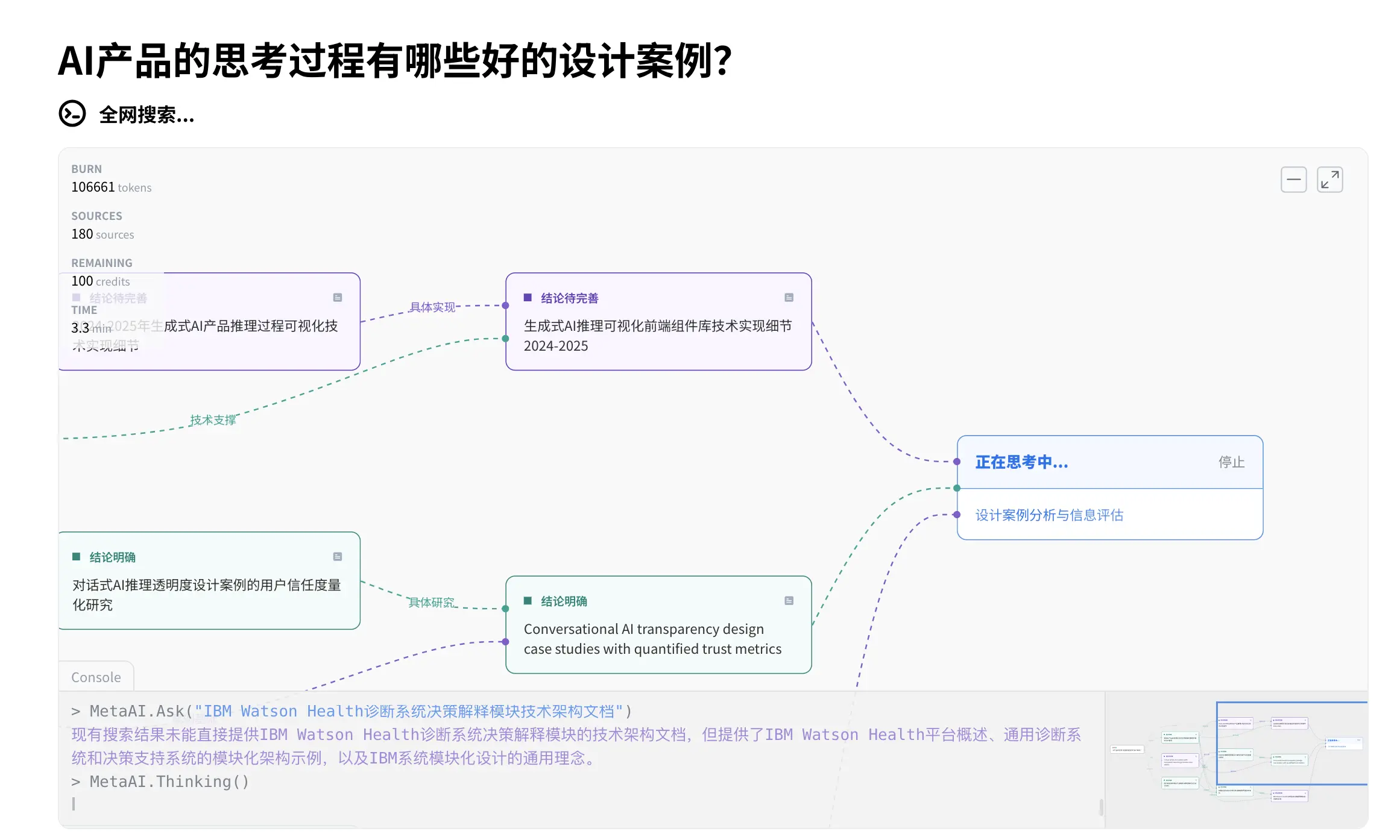Select the 技术支撑 edge label
Image resolution: width=1400 pixels, height=840 pixels.
213,420
